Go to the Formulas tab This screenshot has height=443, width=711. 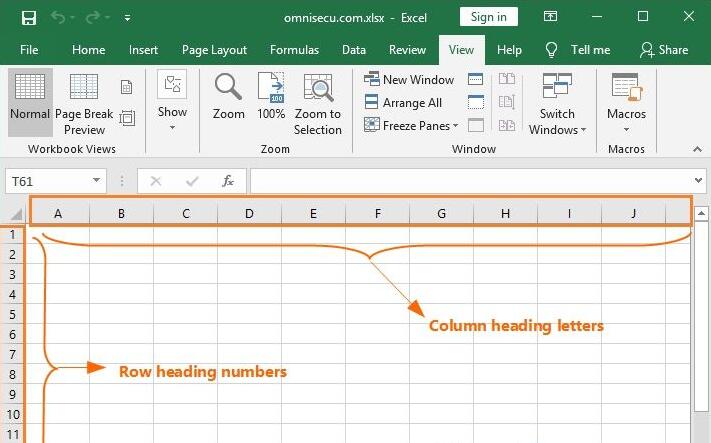pos(294,49)
